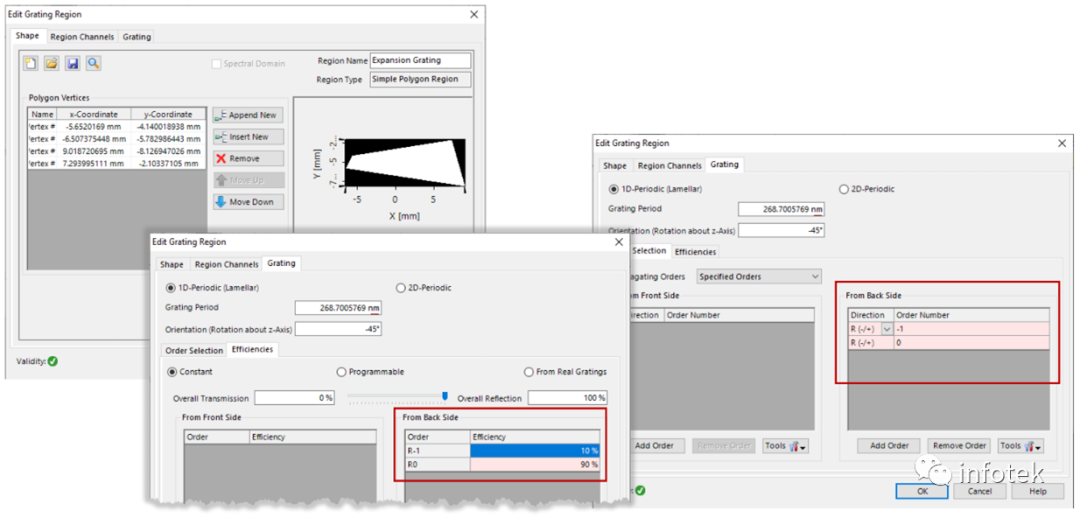Click the Help button
Viewport: 1080px width, 518px height.
[1037, 491]
